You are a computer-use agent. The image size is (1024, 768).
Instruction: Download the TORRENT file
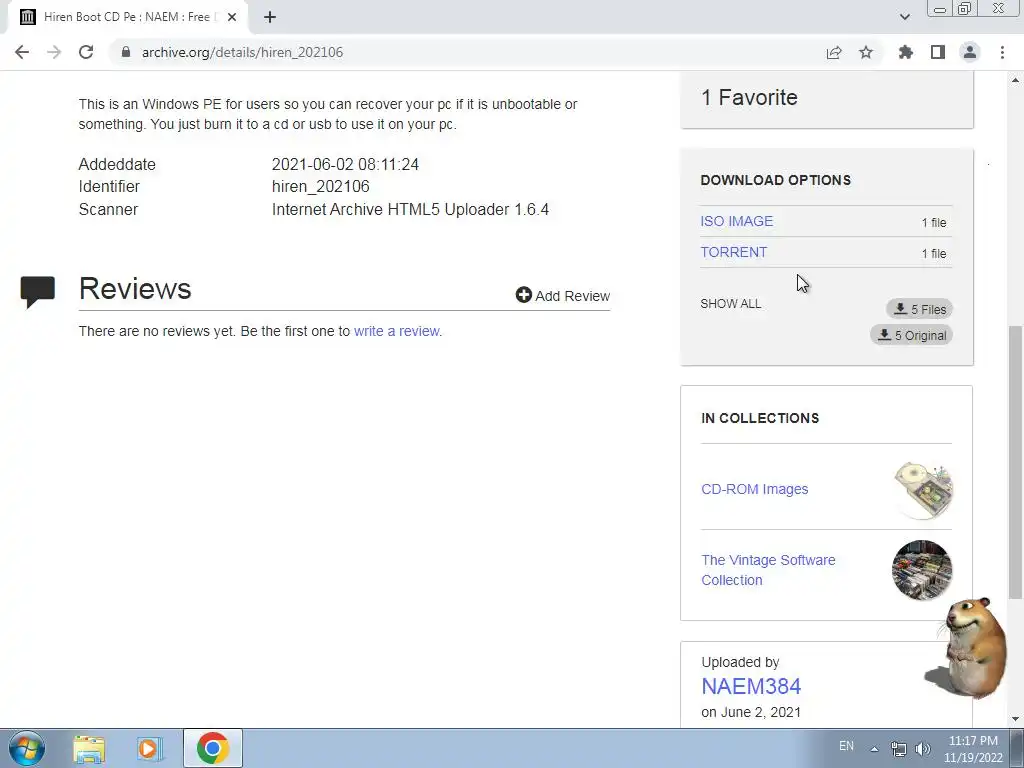(x=733, y=252)
